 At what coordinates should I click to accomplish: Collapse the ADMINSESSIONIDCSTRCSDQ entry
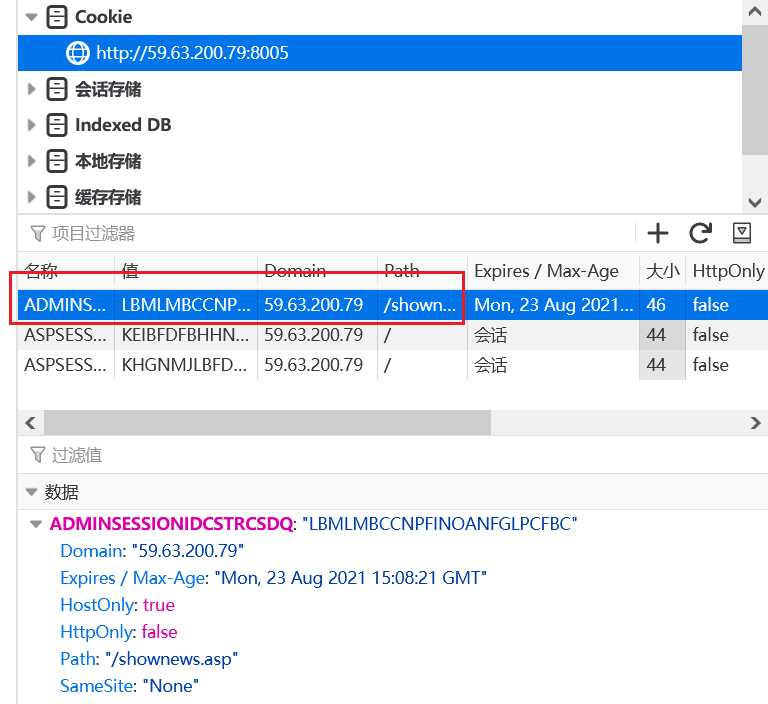(x=35, y=524)
